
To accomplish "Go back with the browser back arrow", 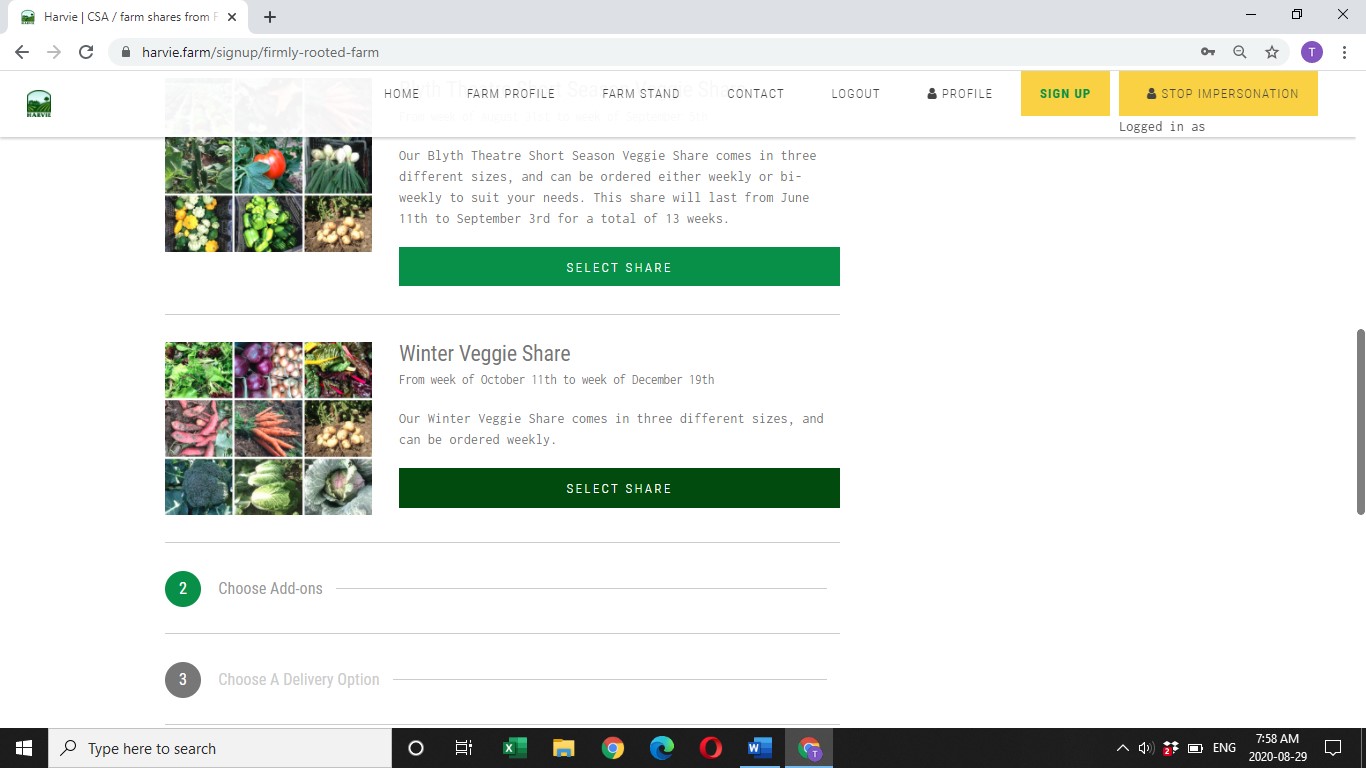I will click(22, 52).
